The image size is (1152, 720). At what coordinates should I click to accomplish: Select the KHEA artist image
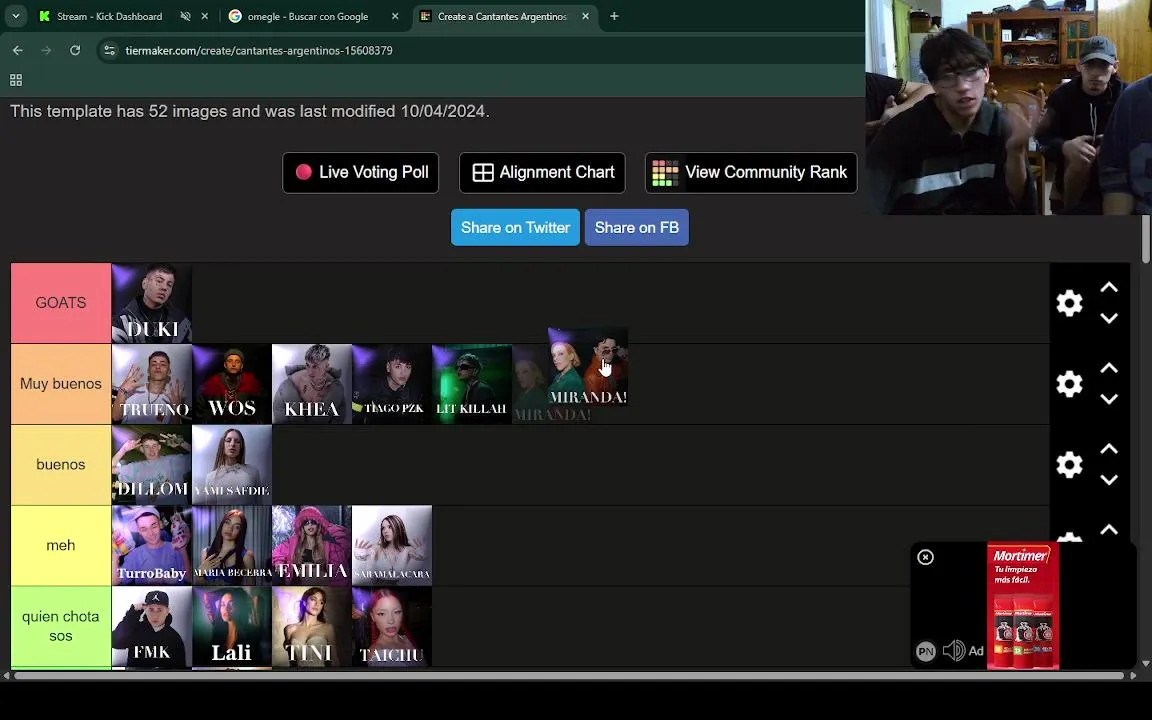(x=312, y=384)
